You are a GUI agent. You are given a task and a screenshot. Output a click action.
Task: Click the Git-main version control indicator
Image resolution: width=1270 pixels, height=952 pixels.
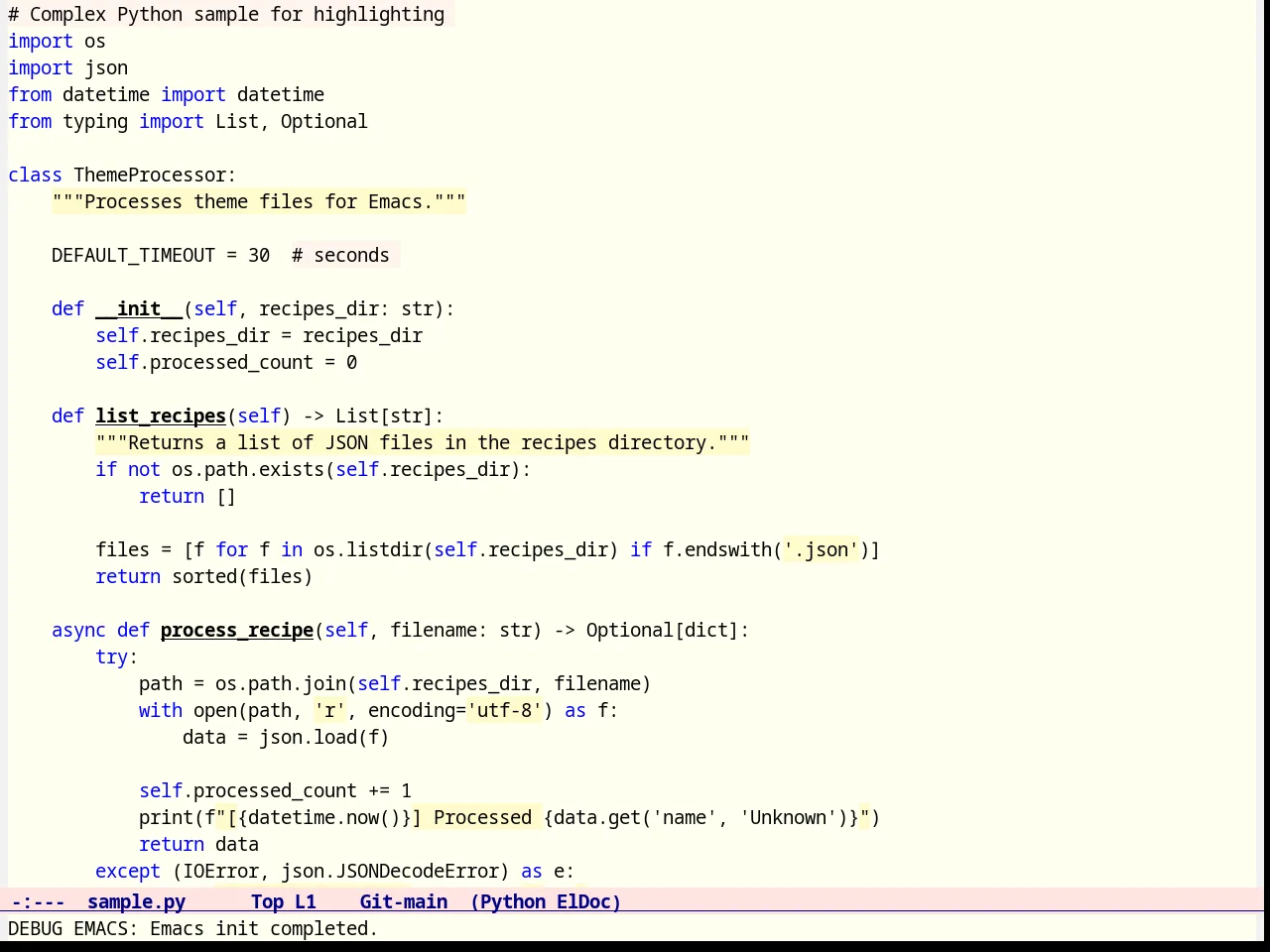pos(403,901)
